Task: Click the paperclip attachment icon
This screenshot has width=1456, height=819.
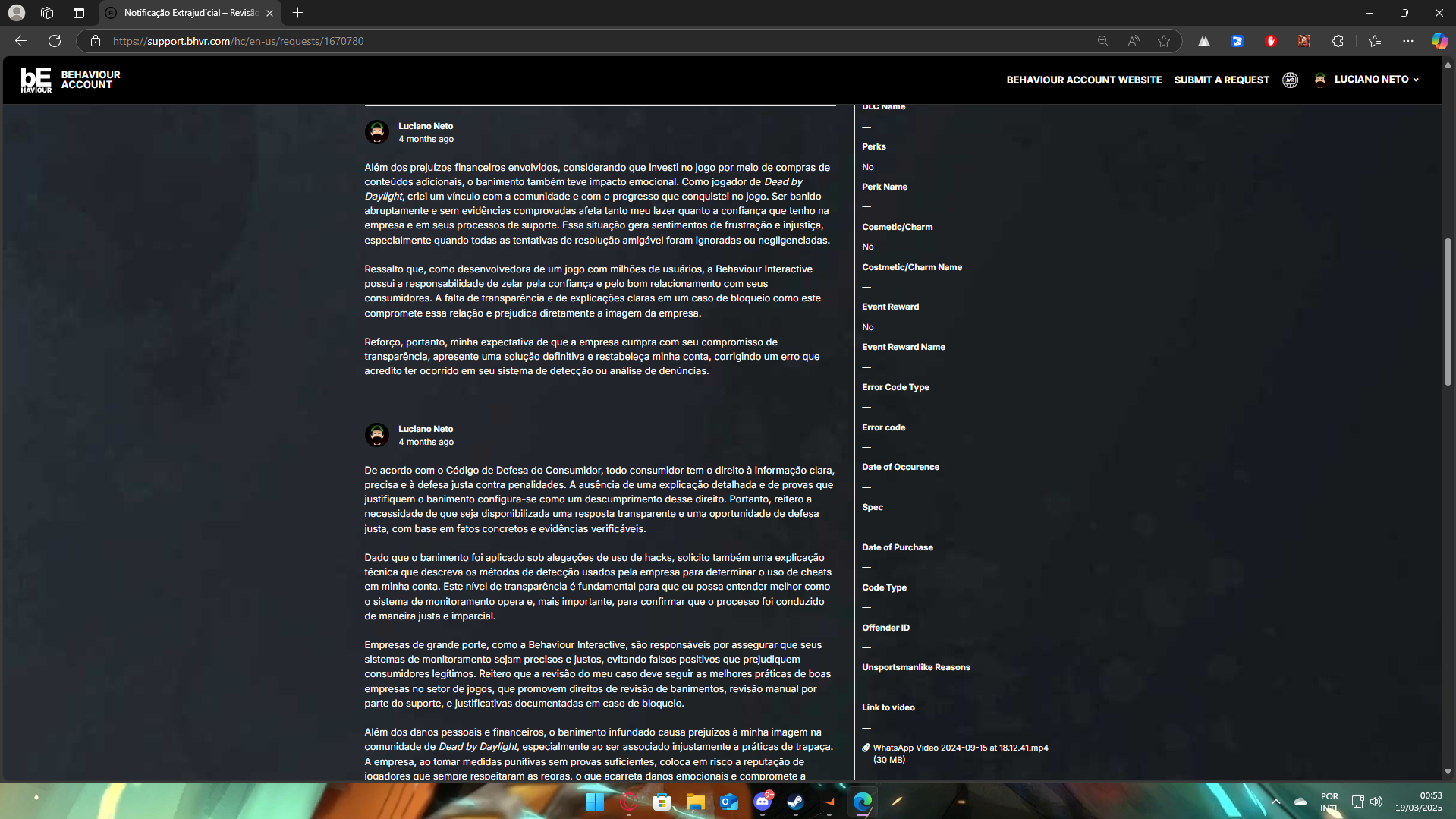Action: pyautogui.click(x=866, y=748)
